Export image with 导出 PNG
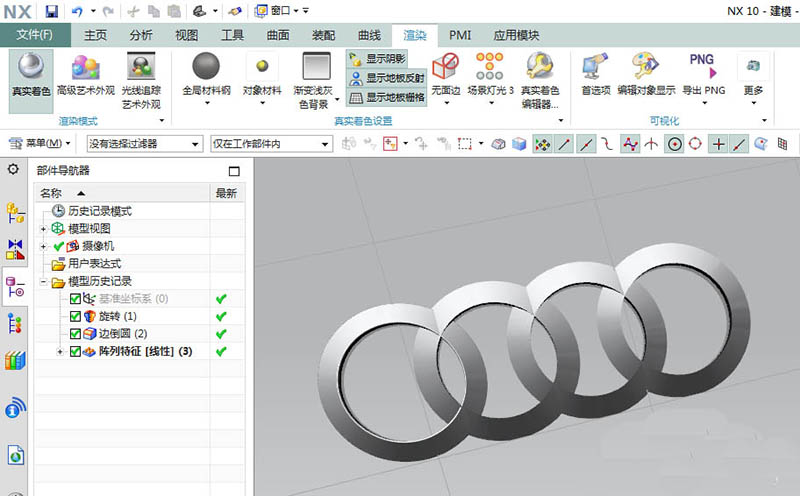This screenshot has width=800, height=496. pyautogui.click(x=704, y=77)
